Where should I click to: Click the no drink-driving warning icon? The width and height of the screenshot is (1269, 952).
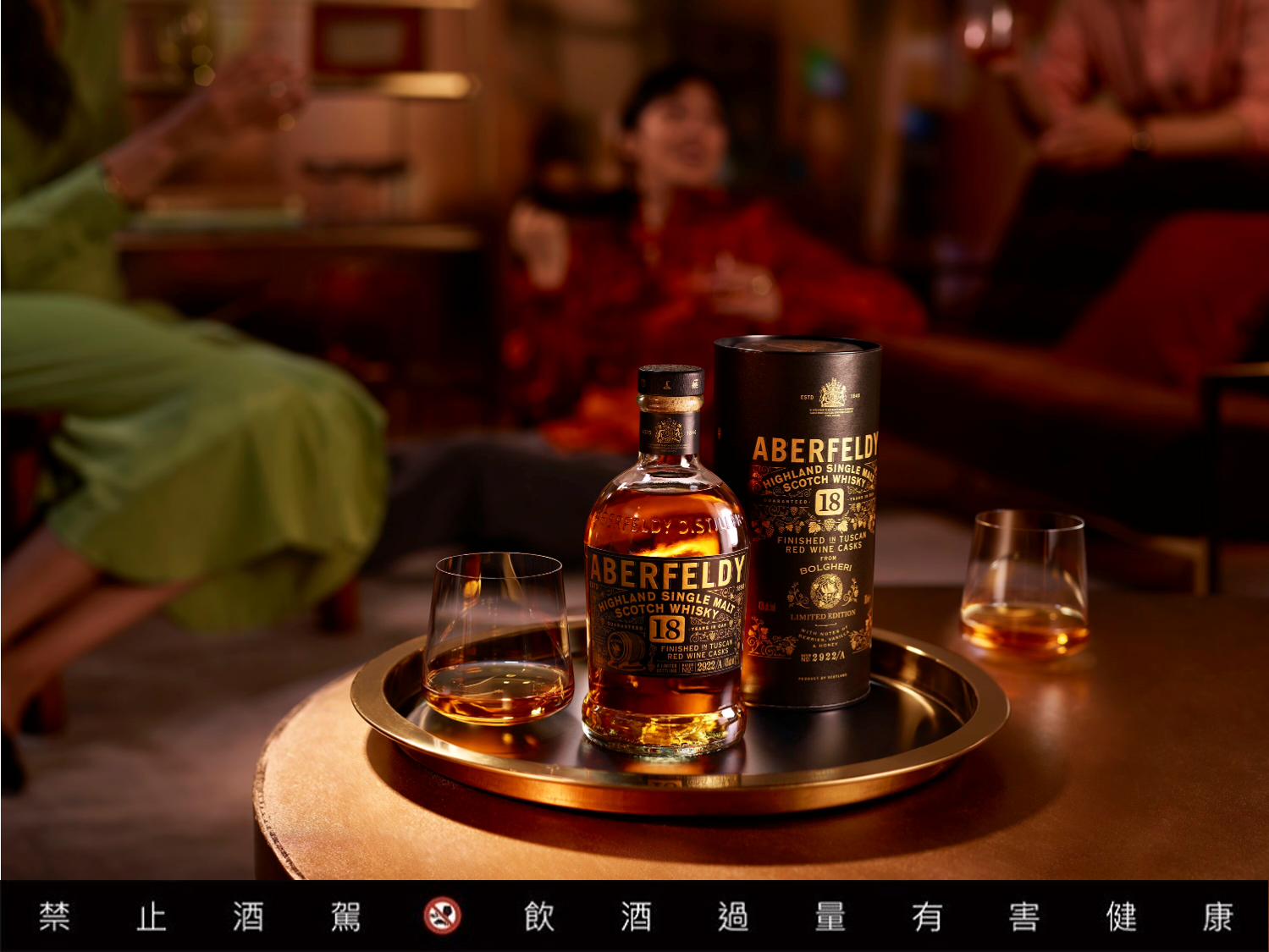pyautogui.click(x=442, y=916)
